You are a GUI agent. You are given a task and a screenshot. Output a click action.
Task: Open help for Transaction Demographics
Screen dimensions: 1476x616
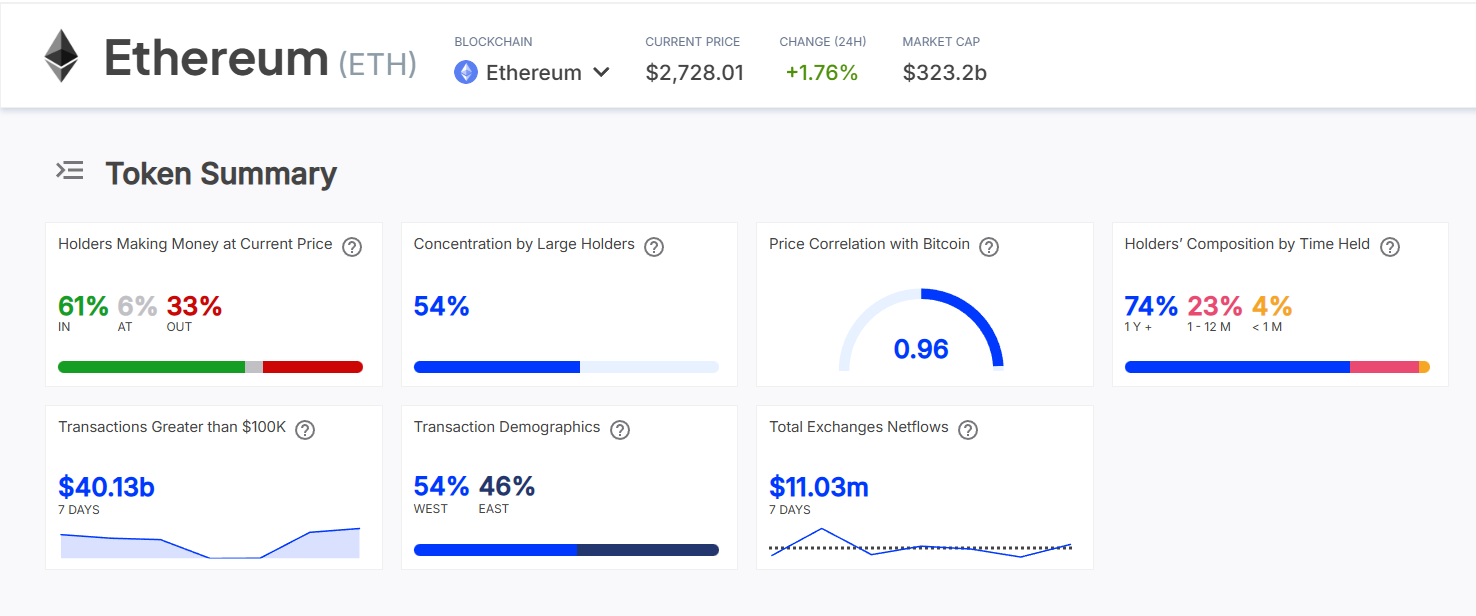pyautogui.click(x=620, y=430)
